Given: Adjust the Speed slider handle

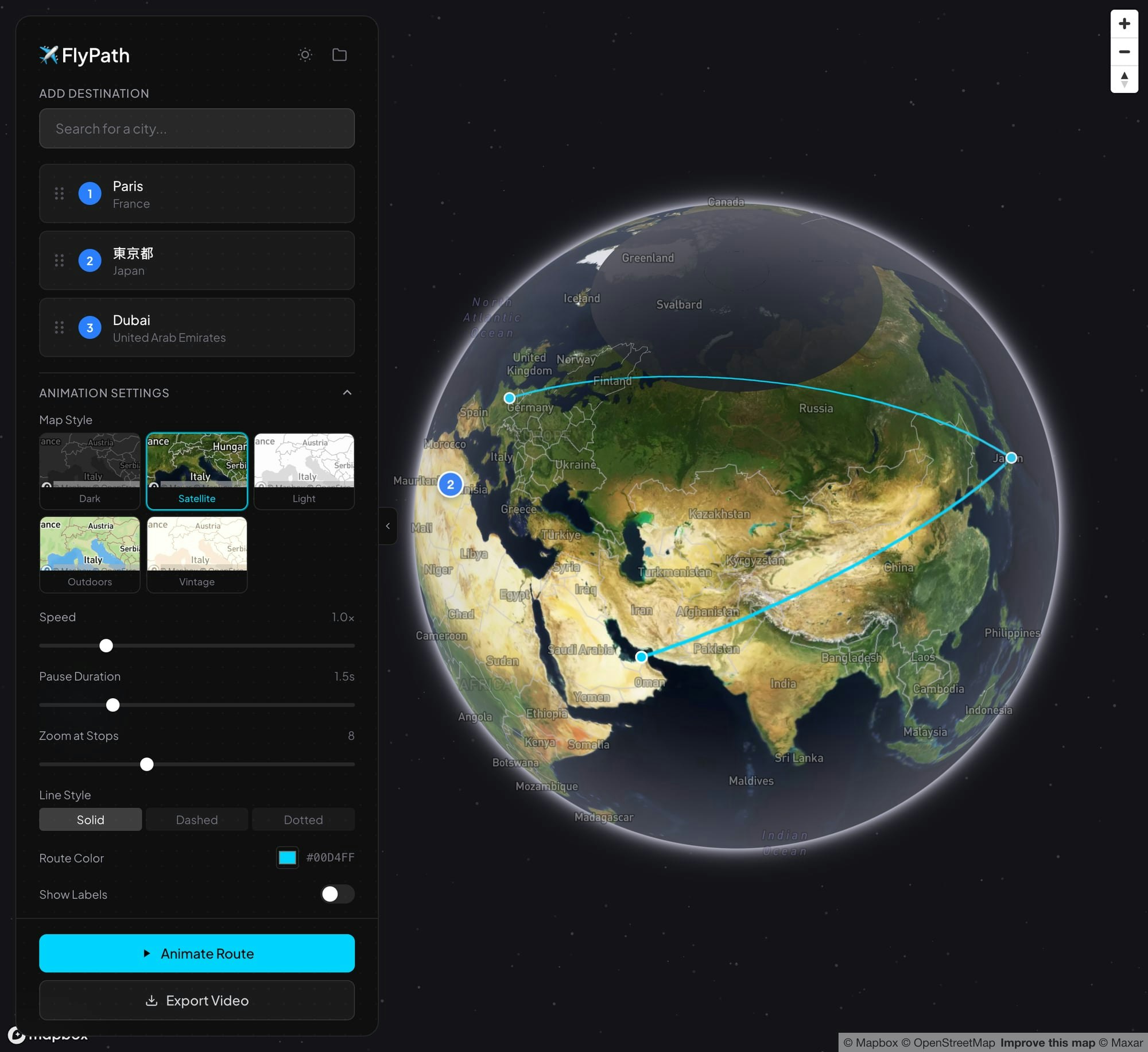Looking at the screenshot, I should coord(106,645).
